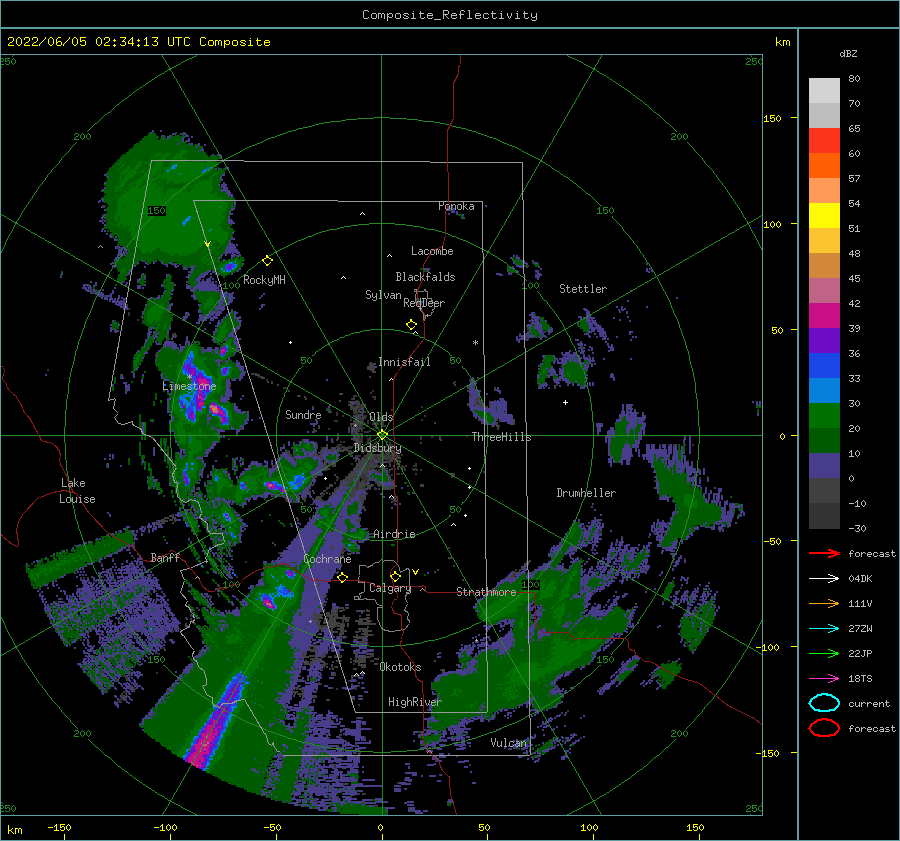This screenshot has width=900, height=841.
Task: Click the HighRiver city label
Action: coord(414,702)
